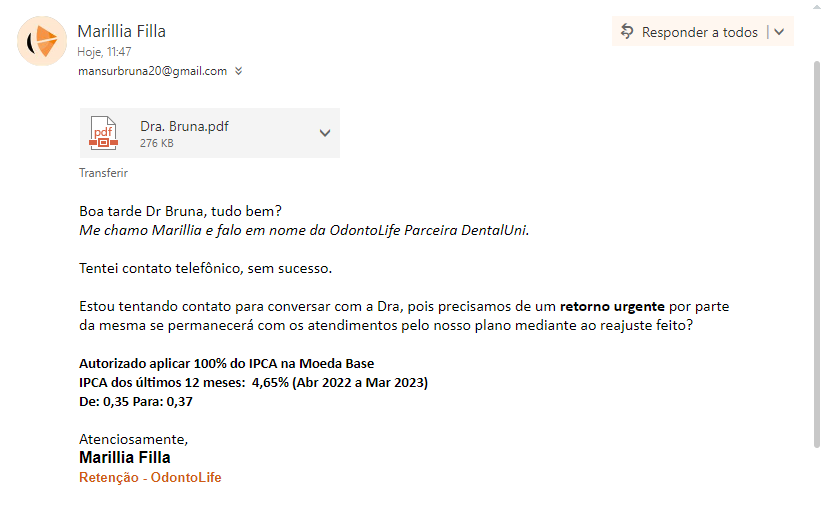Click the vertical scrollbar thumb
This screenshot has width=824, height=509.
coord(816,250)
